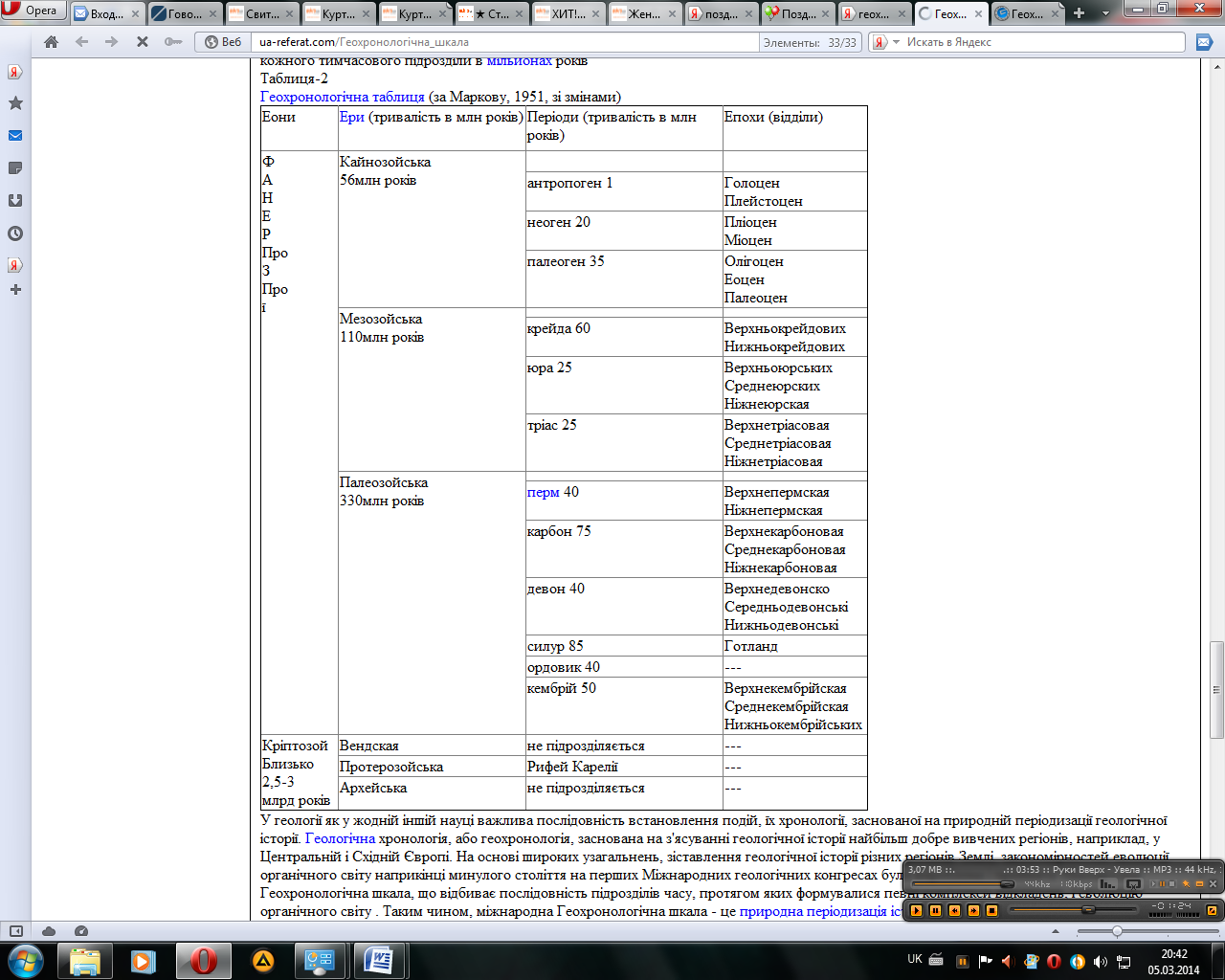The width and height of the screenshot is (1225, 980).
Task: Follow the Ери link in table header
Action: pos(351,117)
